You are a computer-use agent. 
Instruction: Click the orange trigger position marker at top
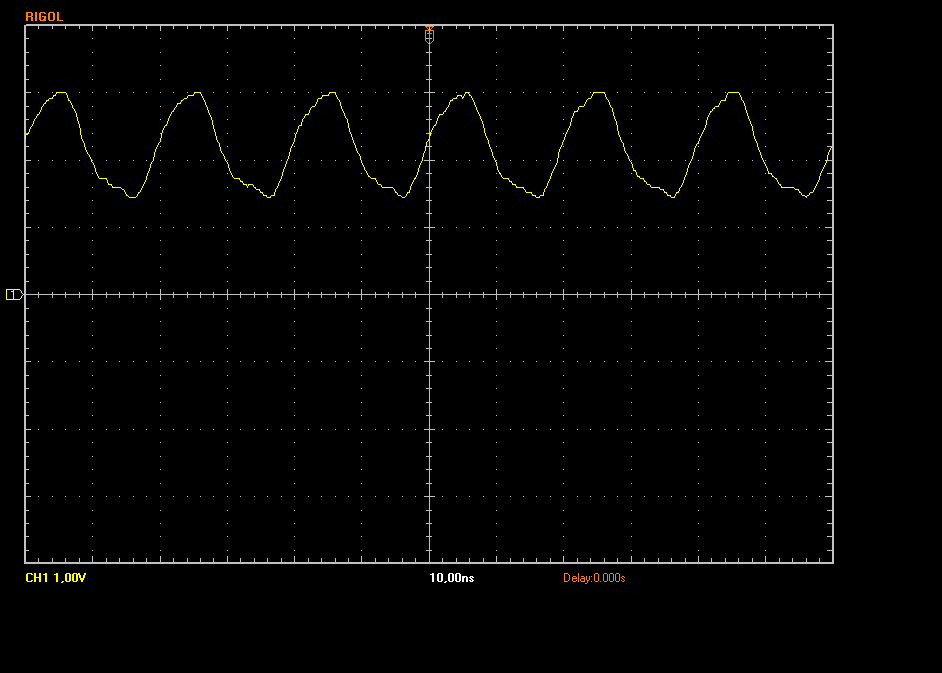[x=429, y=33]
